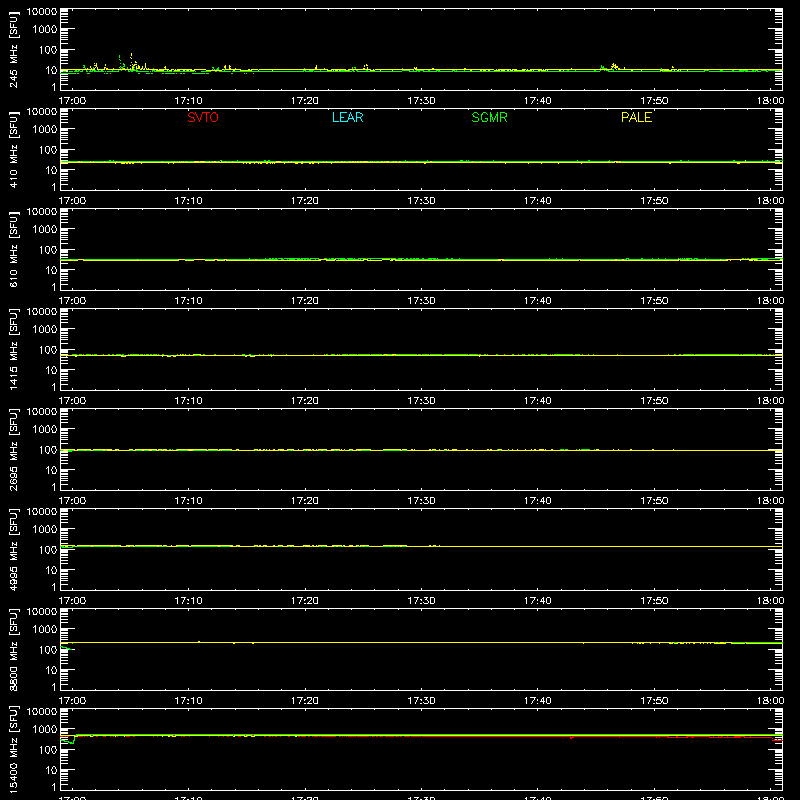Click 17:40 time label below 610 MHz plot

[537, 301]
